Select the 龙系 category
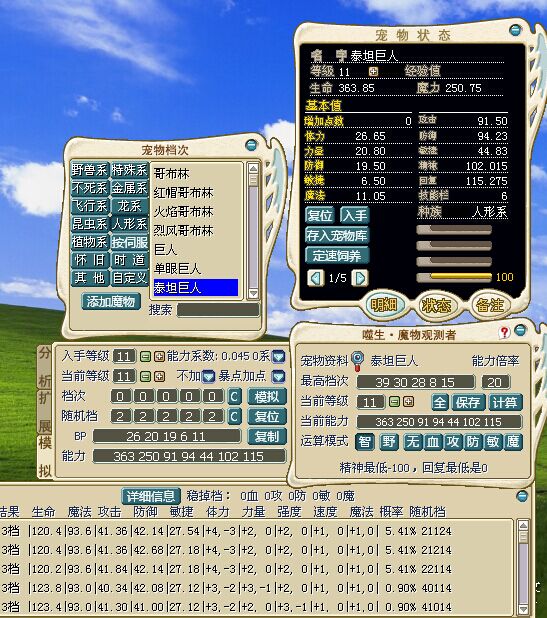Screen dimensions: 547x618 [x=129, y=206]
